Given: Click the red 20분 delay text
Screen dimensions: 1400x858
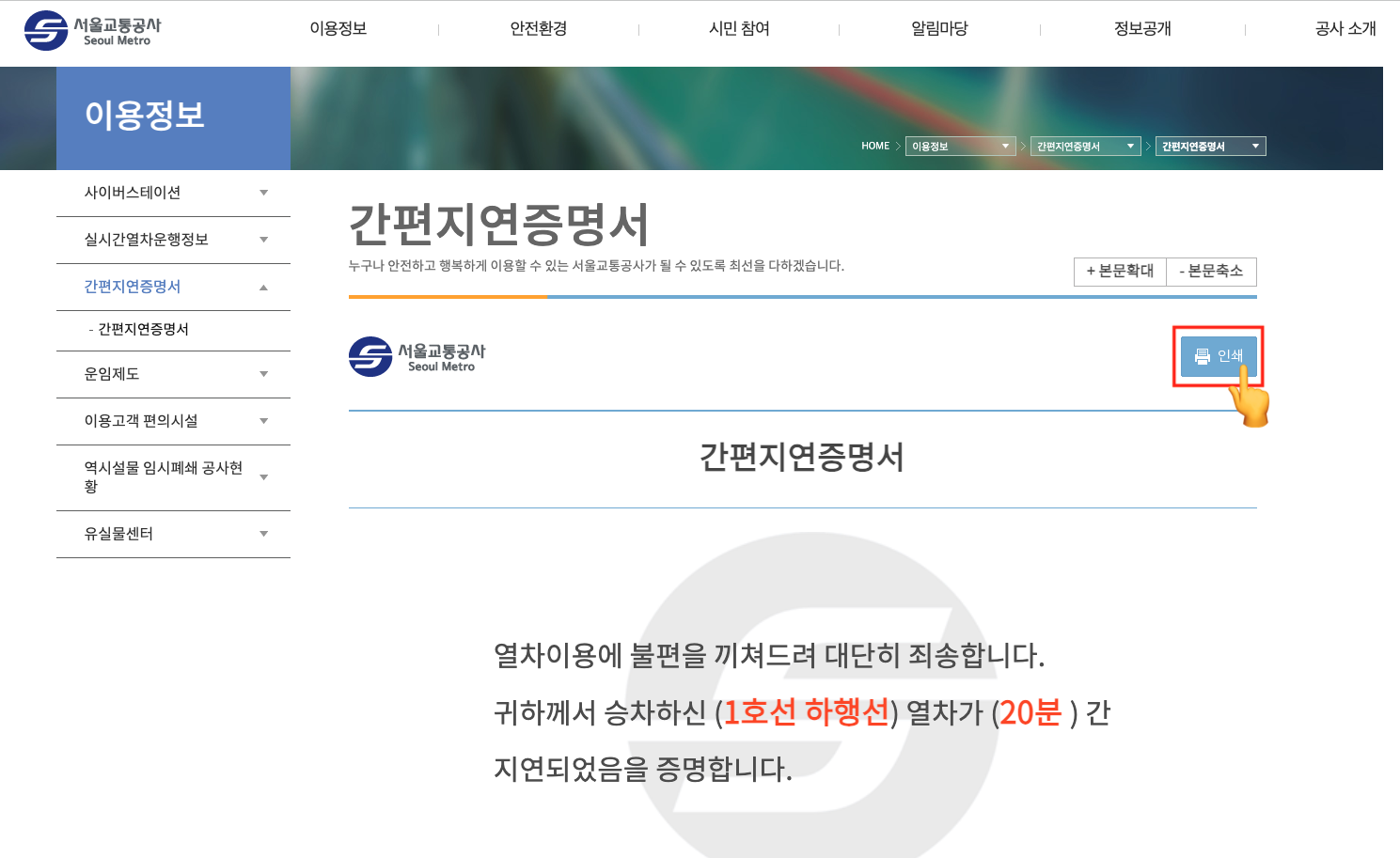Looking at the screenshot, I should pyautogui.click(x=1030, y=712).
